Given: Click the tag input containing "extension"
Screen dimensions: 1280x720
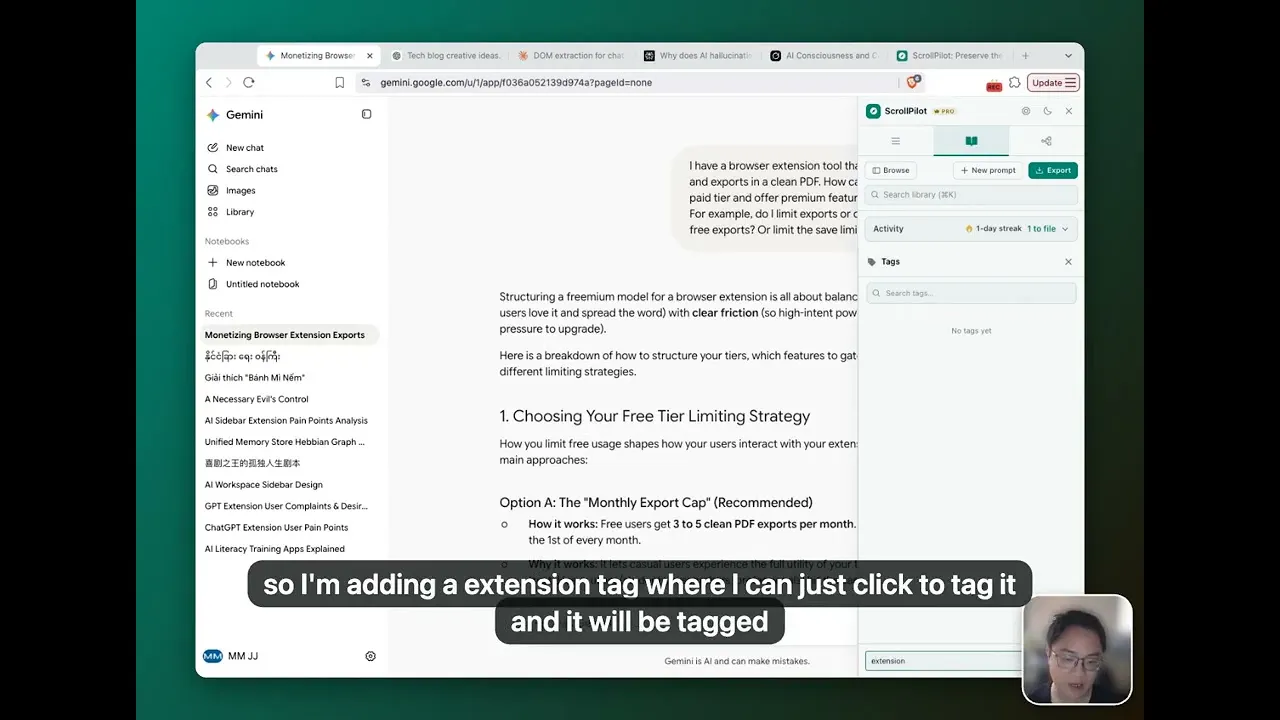Looking at the screenshot, I should (x=944, y=661).
